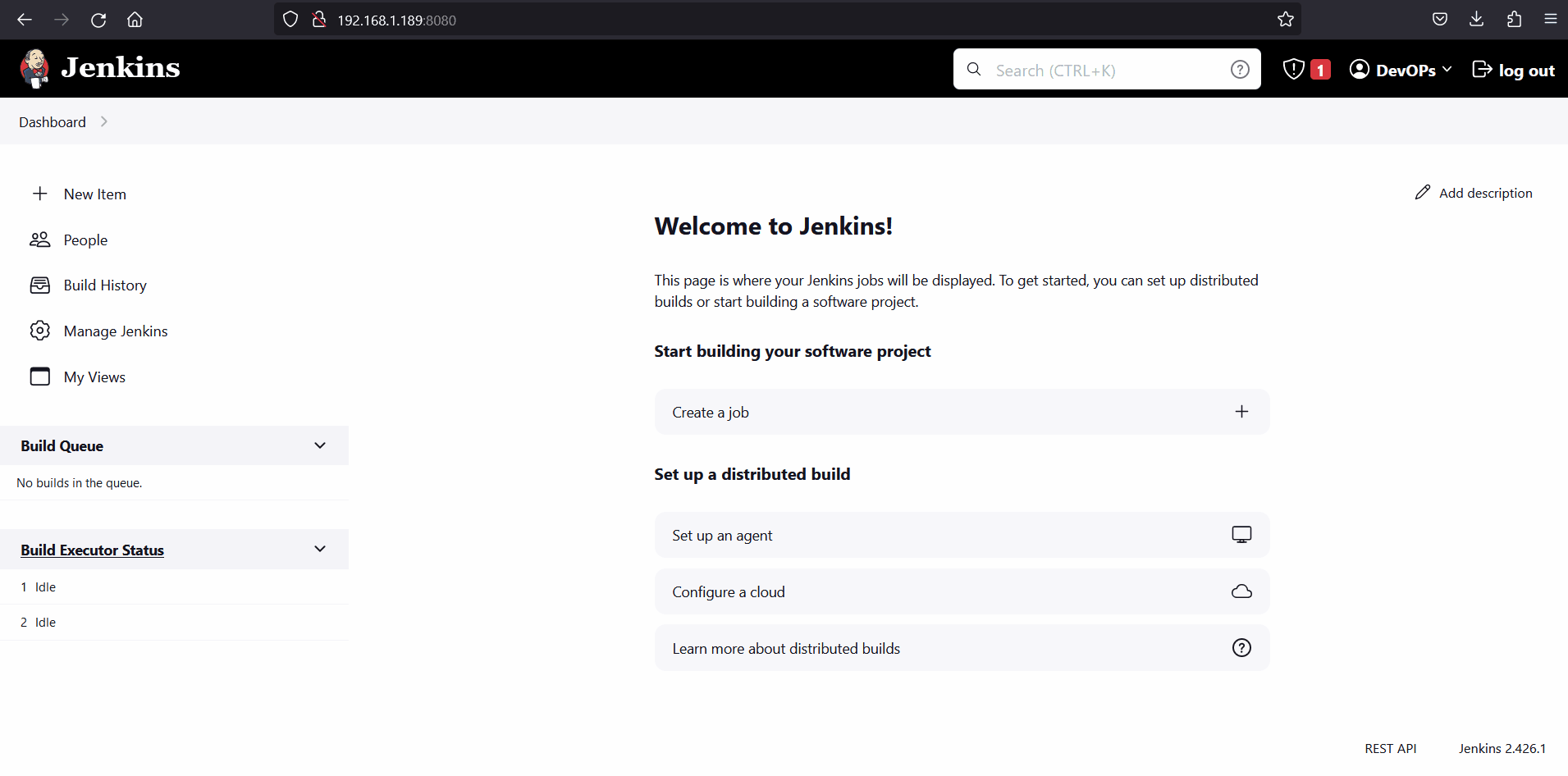Click Configure a cloud
The height and width of the screenshot is (776, 1568).
pyautogui.click(x=962, y=591)
